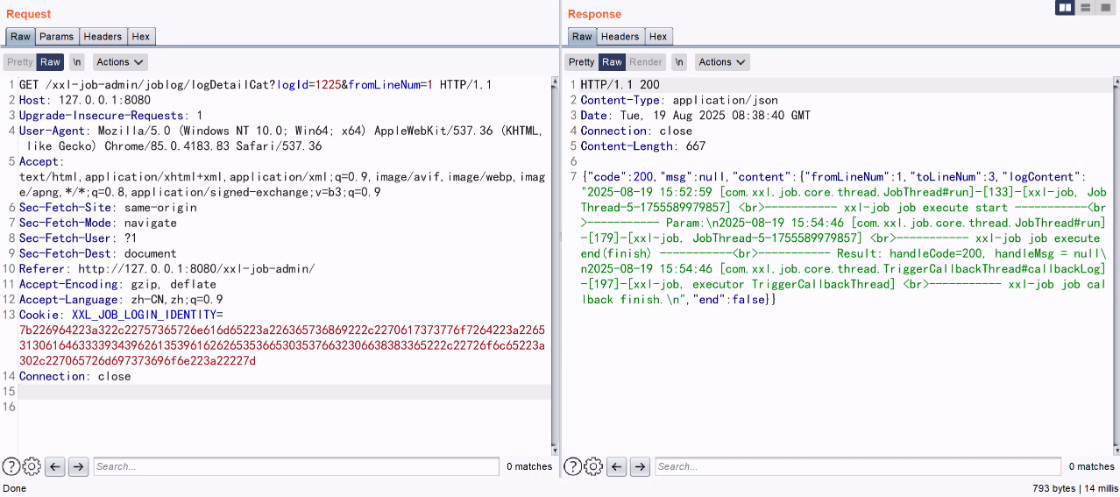Screen dimensions: 1120x497
Task: Click Raw view button in Response toolbar
Action: [x=611, y=62]
